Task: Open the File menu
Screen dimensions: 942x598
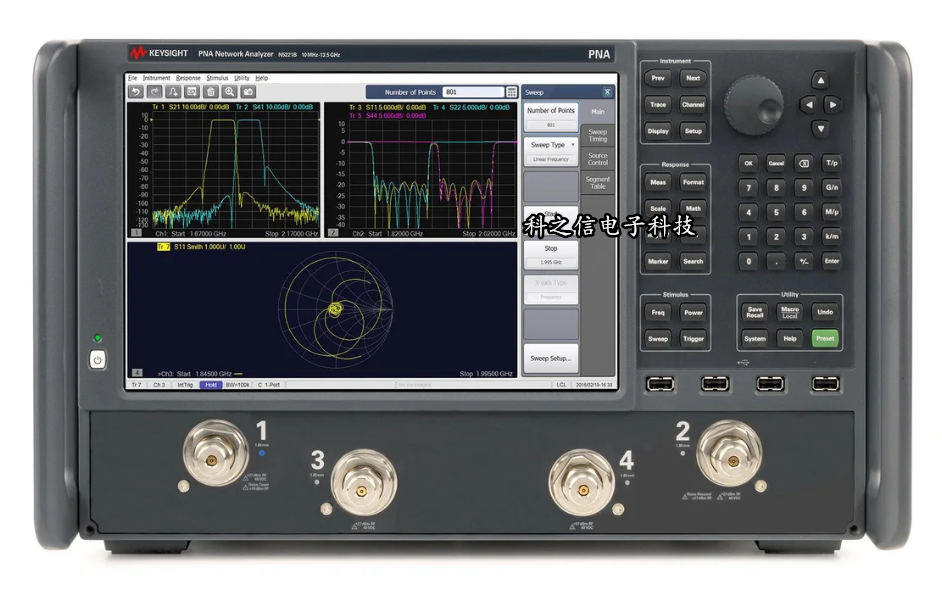Action: (x=133, y=78)
